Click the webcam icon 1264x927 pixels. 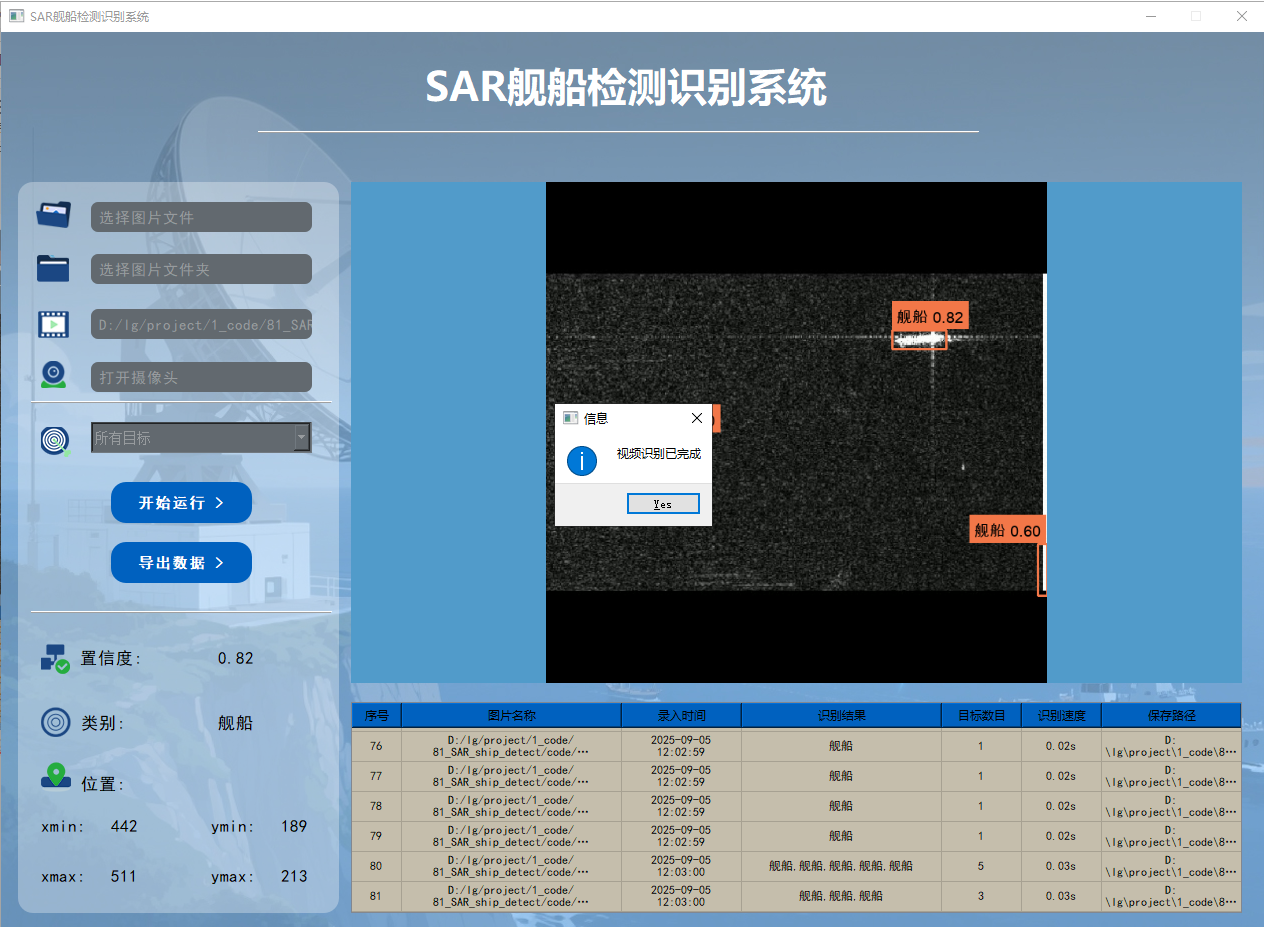54,375
